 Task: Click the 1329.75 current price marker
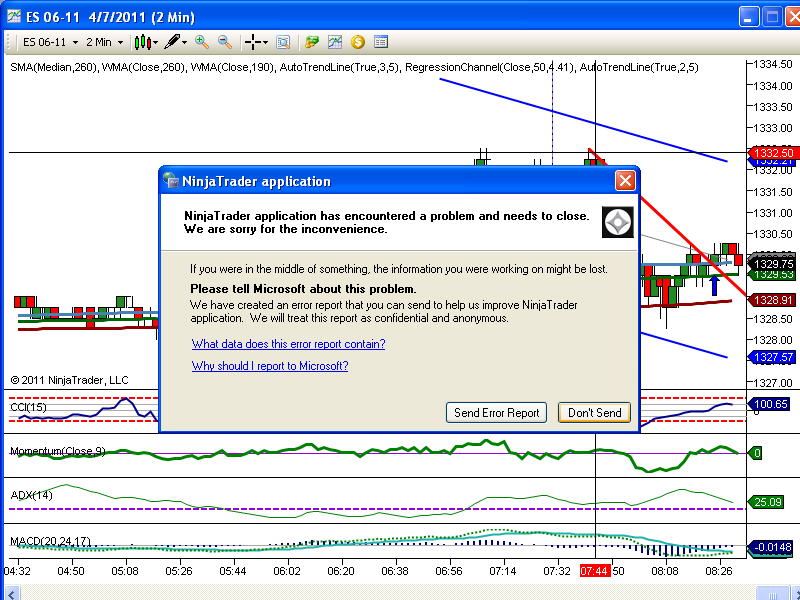[x=772, y=264]
